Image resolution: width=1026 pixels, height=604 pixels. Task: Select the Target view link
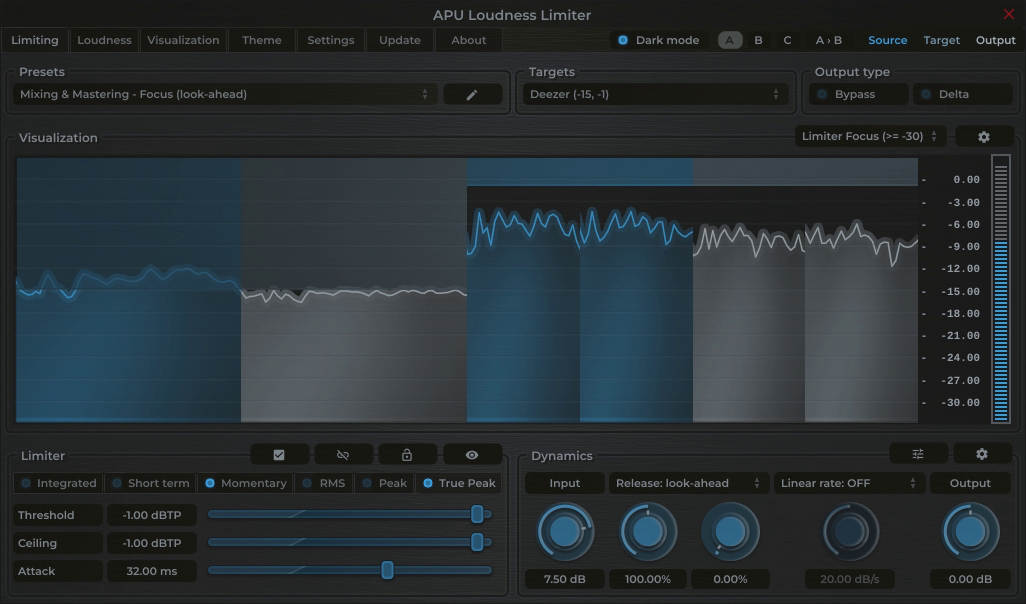(x=941, y=40)
